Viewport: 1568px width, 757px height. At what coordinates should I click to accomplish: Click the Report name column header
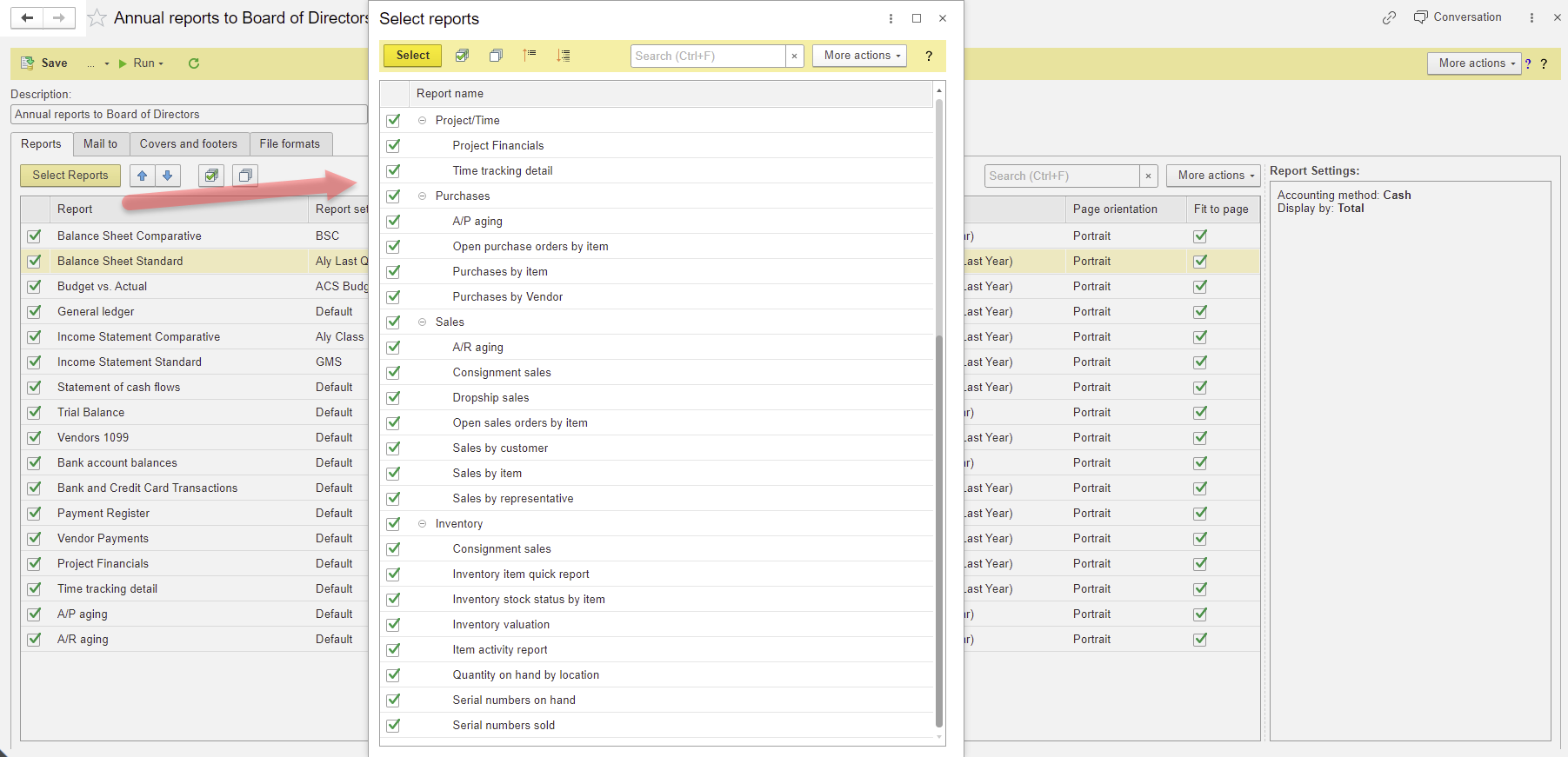pyautogui.click(x=671, y=94)
